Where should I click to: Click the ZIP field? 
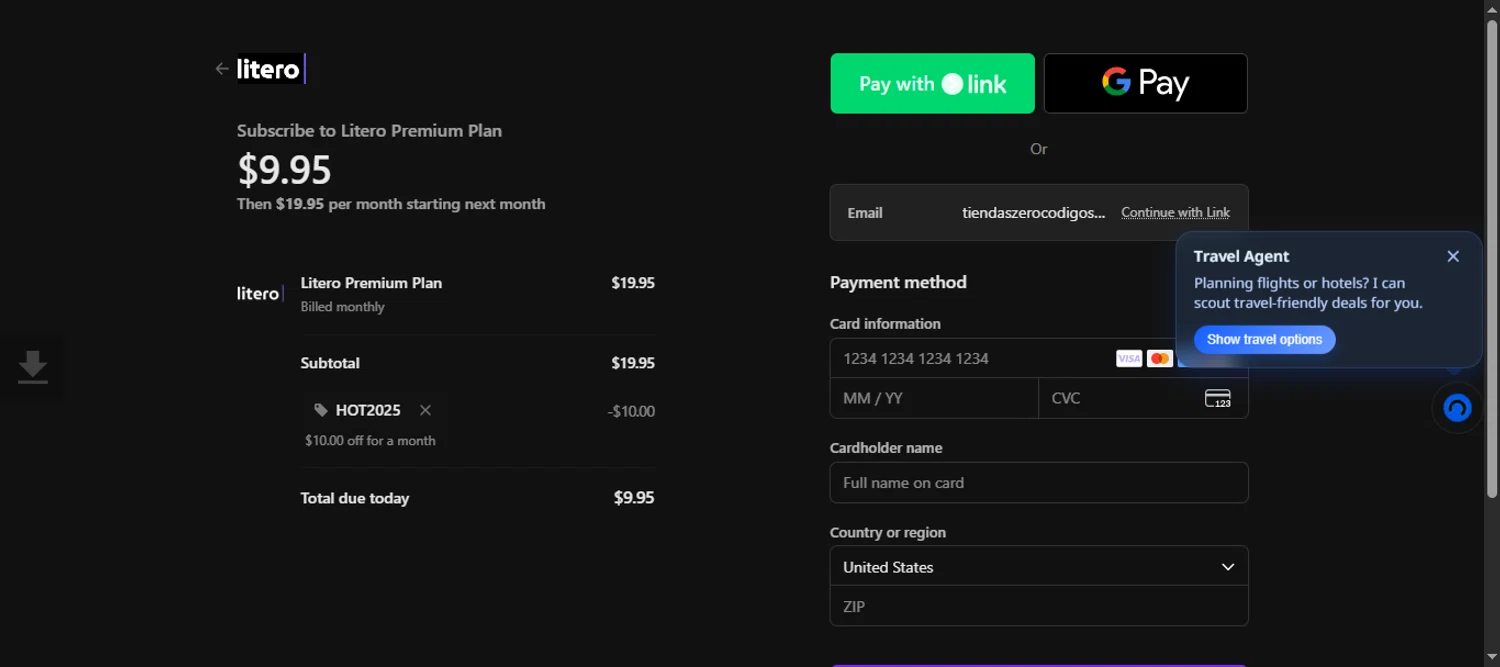point(1039,606)
